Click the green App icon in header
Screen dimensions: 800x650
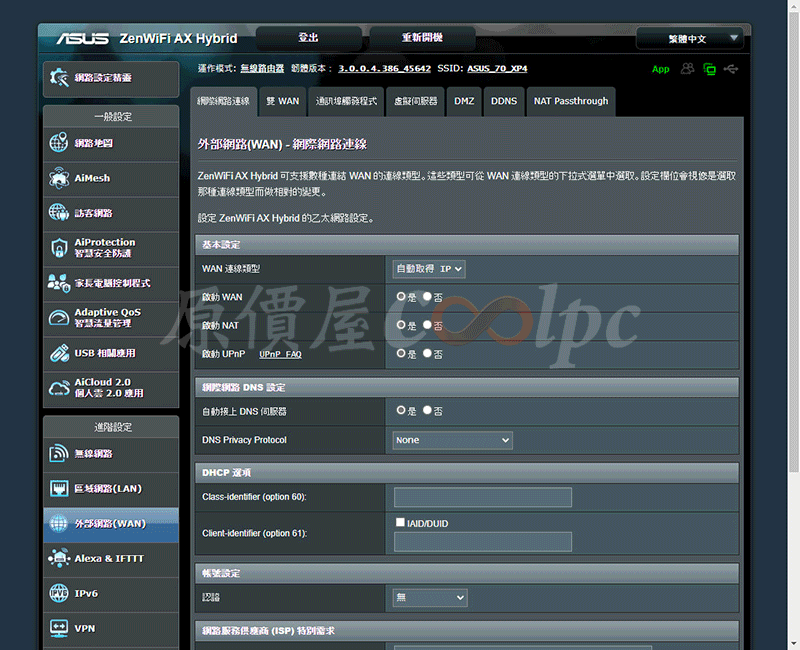[x=660, y=69]
